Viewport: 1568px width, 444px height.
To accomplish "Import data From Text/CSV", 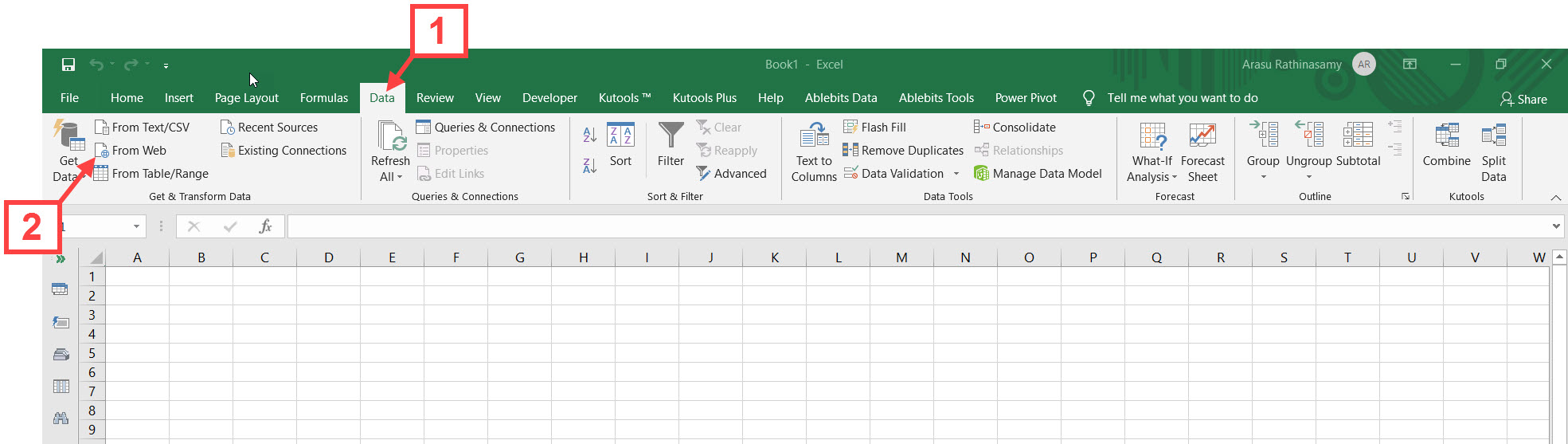I will pos(143,128).
